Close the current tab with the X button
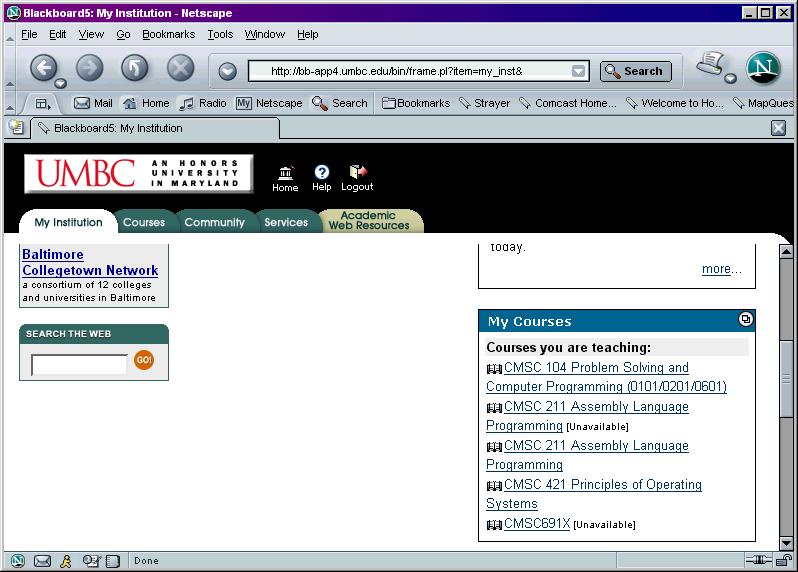 click(x=778, y=128)
